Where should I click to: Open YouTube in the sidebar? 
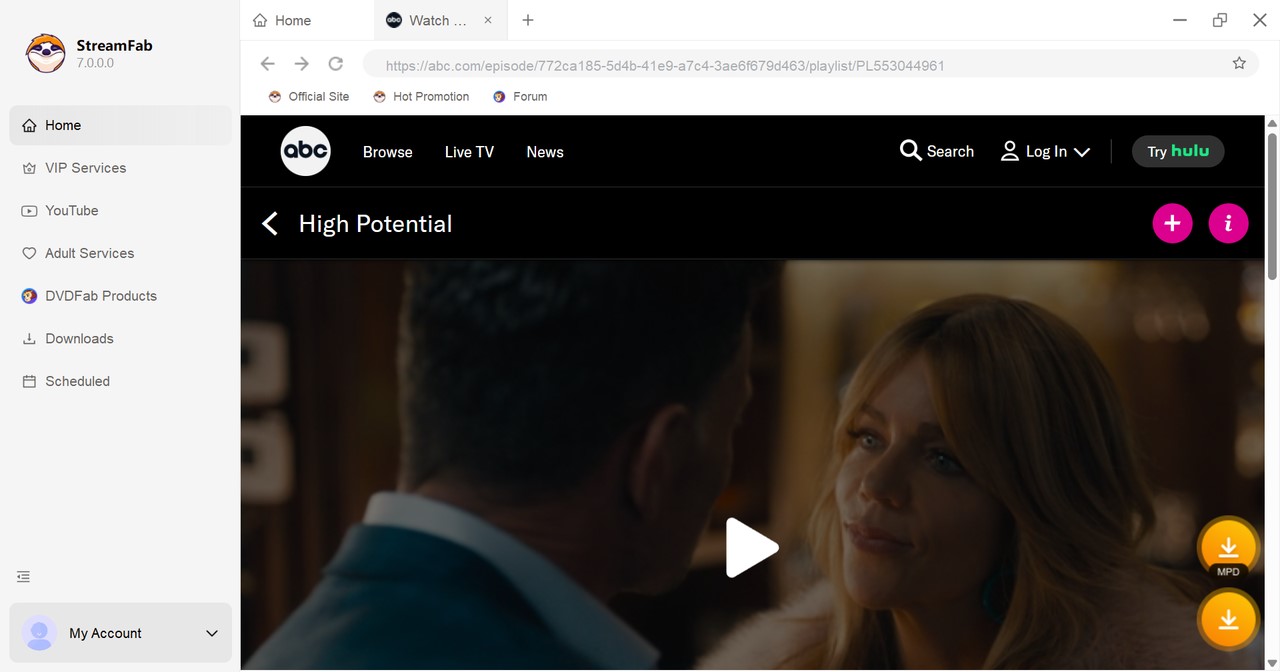(x=71, y=211)
